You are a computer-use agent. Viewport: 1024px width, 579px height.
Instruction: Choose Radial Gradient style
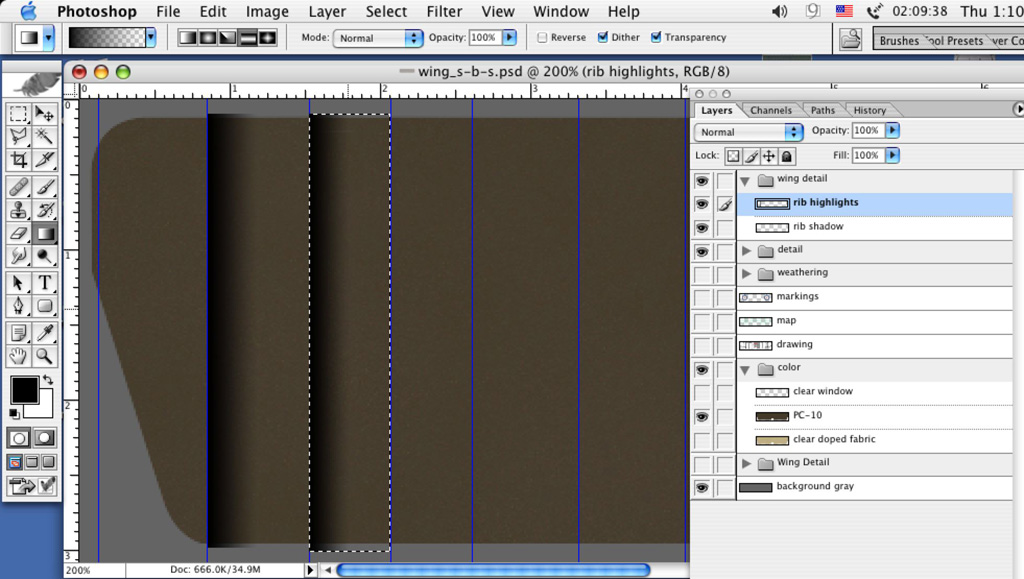pyautogui.click(x=208, y=38)
